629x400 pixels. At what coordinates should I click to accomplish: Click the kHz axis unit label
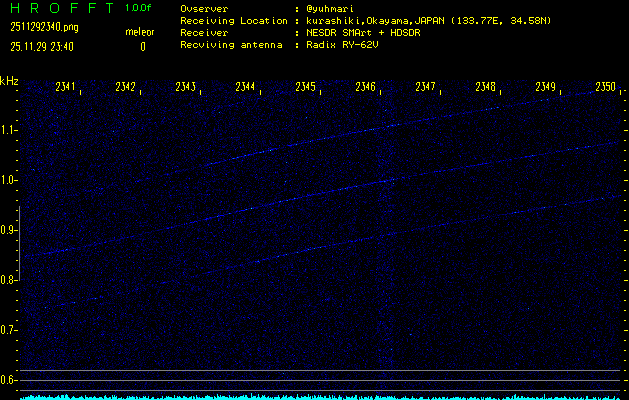coord(9,81)
